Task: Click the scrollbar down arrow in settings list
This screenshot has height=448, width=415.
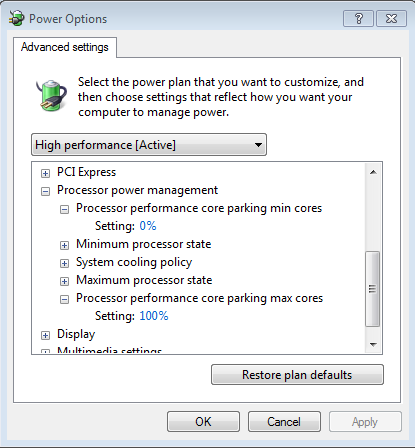Action: [x=373, y=344]
